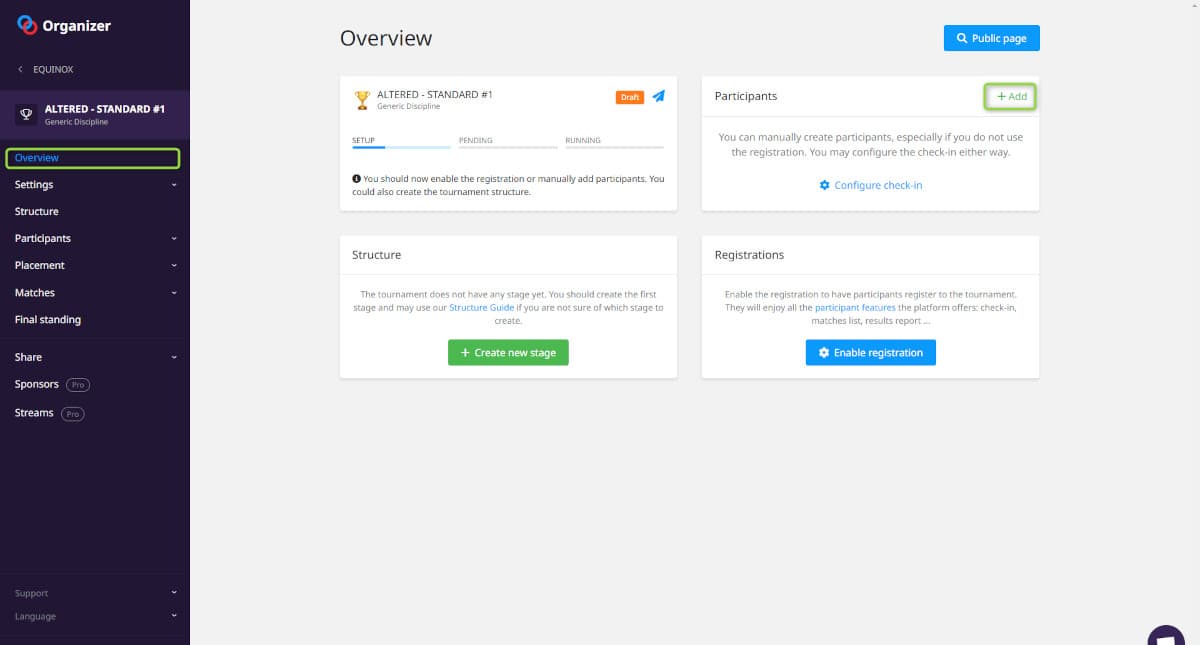Click the Draft status badge
The height and width of the screenshot is (645, 1200).
tap(630, 97)
